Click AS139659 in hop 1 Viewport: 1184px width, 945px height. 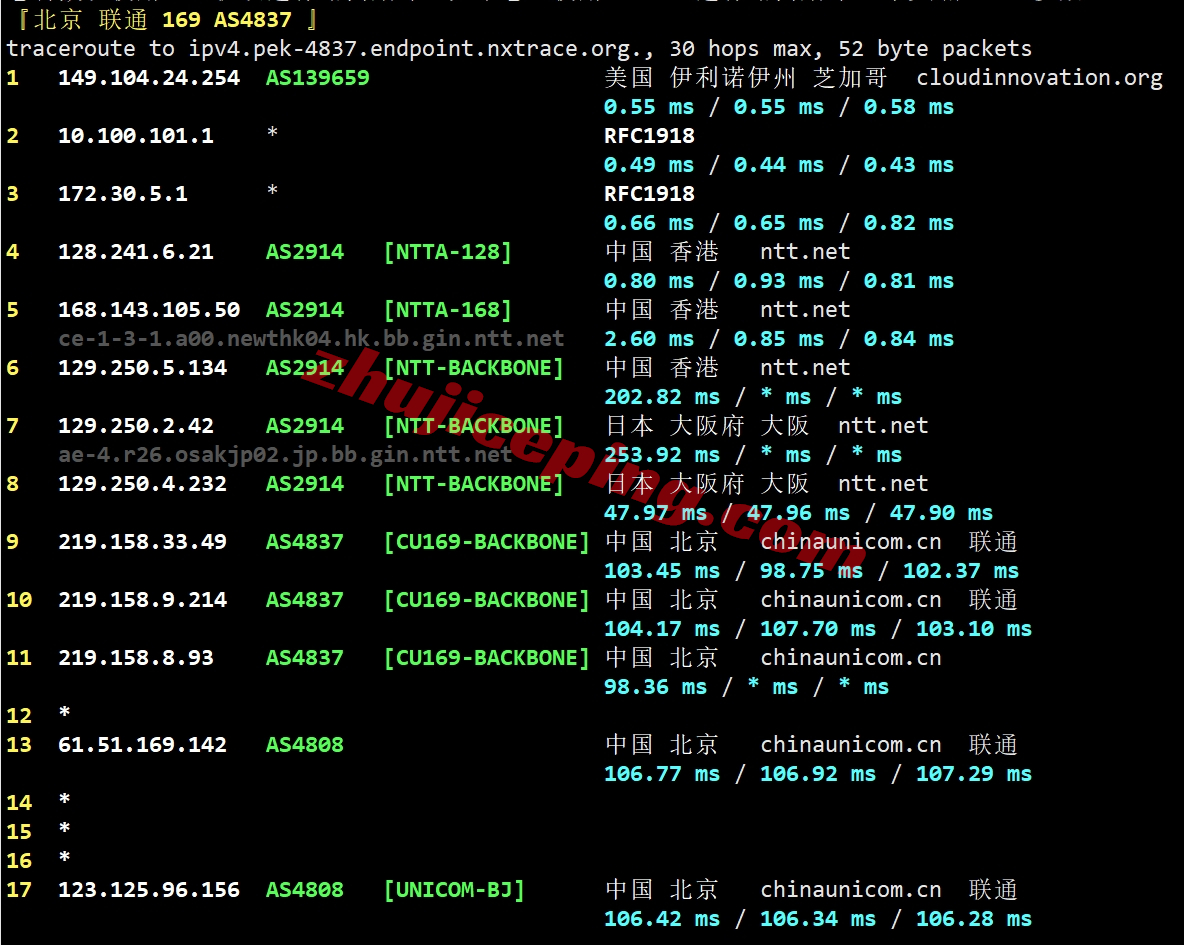point(317,78)
